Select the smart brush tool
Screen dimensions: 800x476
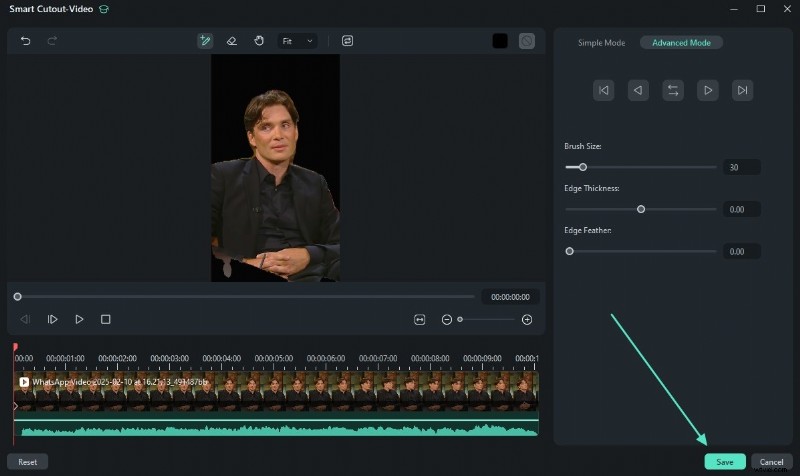[x=205, y=41]
